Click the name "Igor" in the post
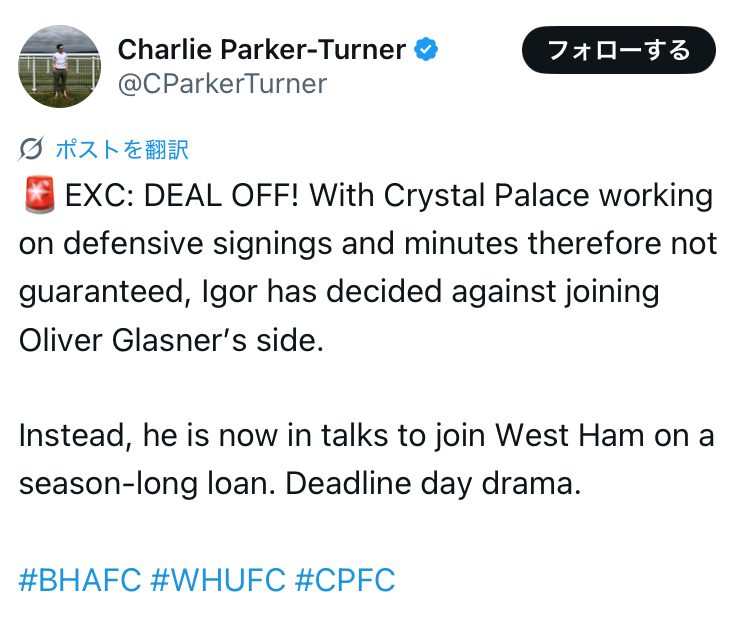750x620 pixels. pos(230,292)
